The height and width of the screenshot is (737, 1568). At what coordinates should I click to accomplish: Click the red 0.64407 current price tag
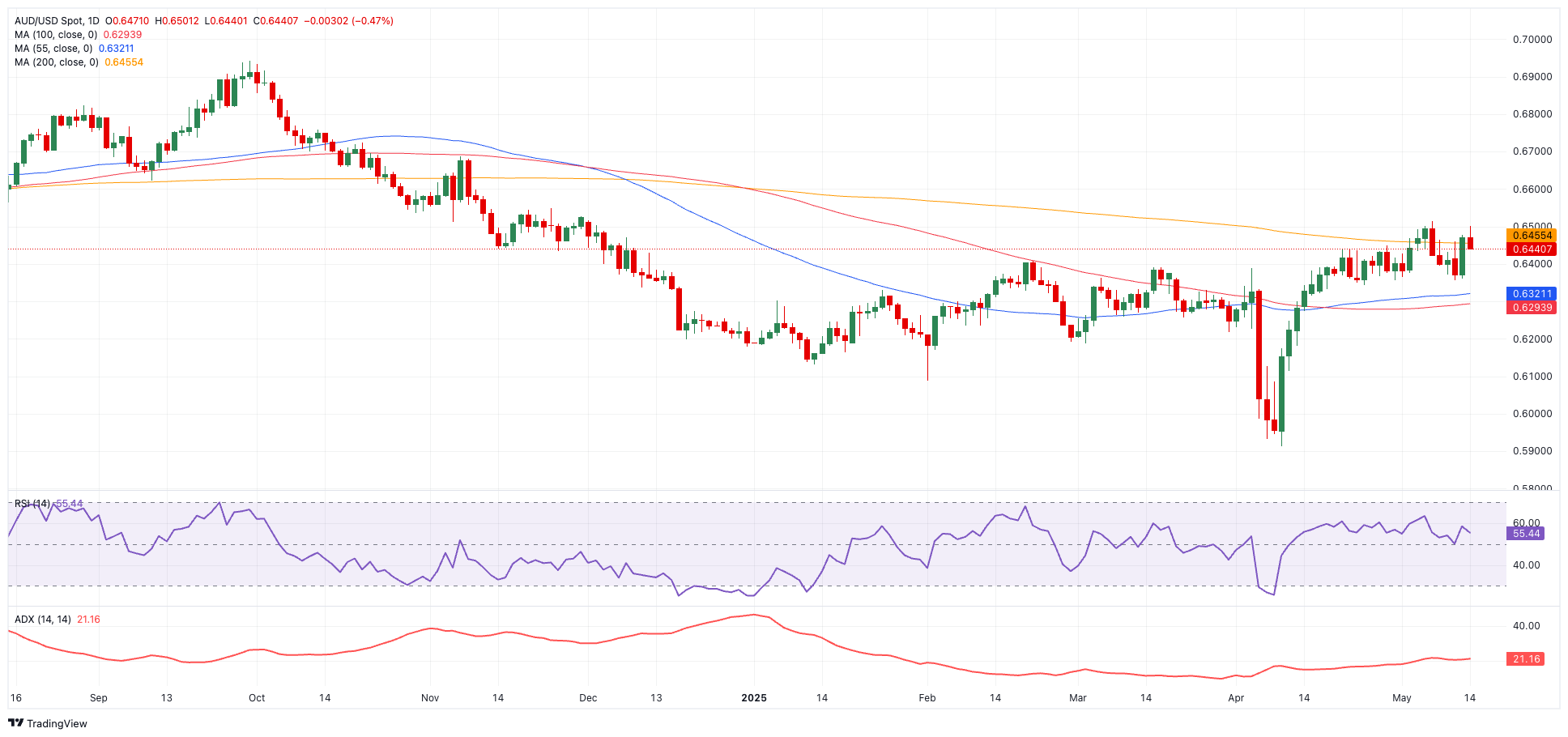[x=1532, y=249]
